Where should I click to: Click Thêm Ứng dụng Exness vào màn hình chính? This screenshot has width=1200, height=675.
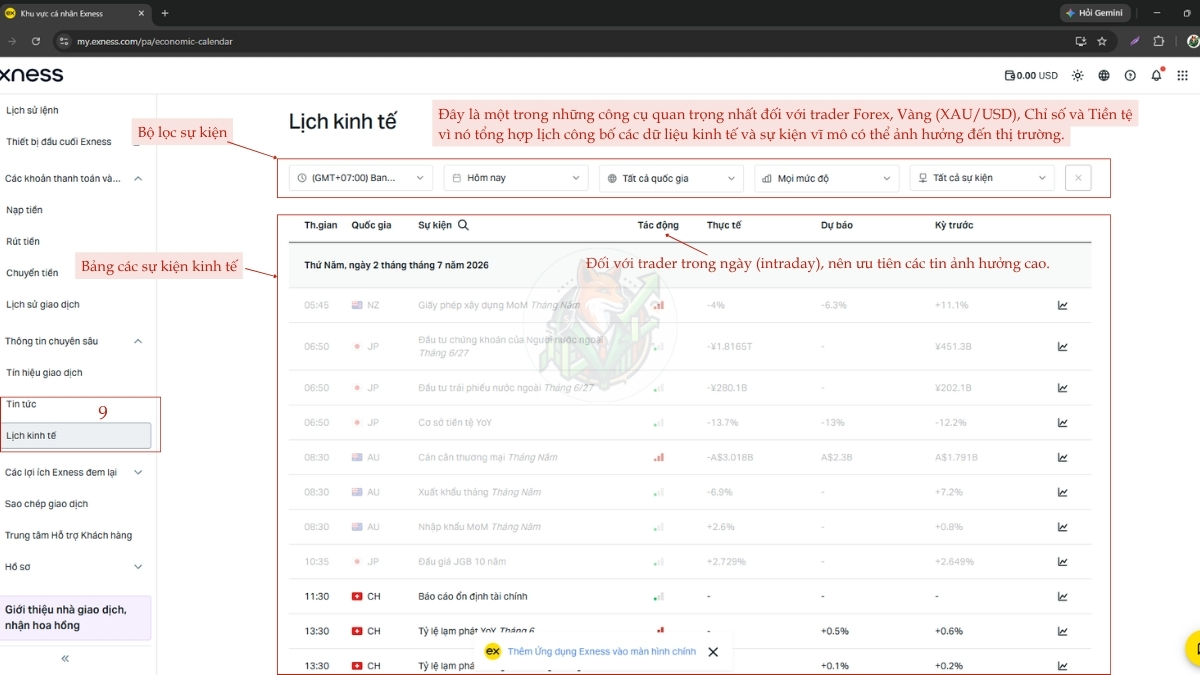tap(601, 652)
